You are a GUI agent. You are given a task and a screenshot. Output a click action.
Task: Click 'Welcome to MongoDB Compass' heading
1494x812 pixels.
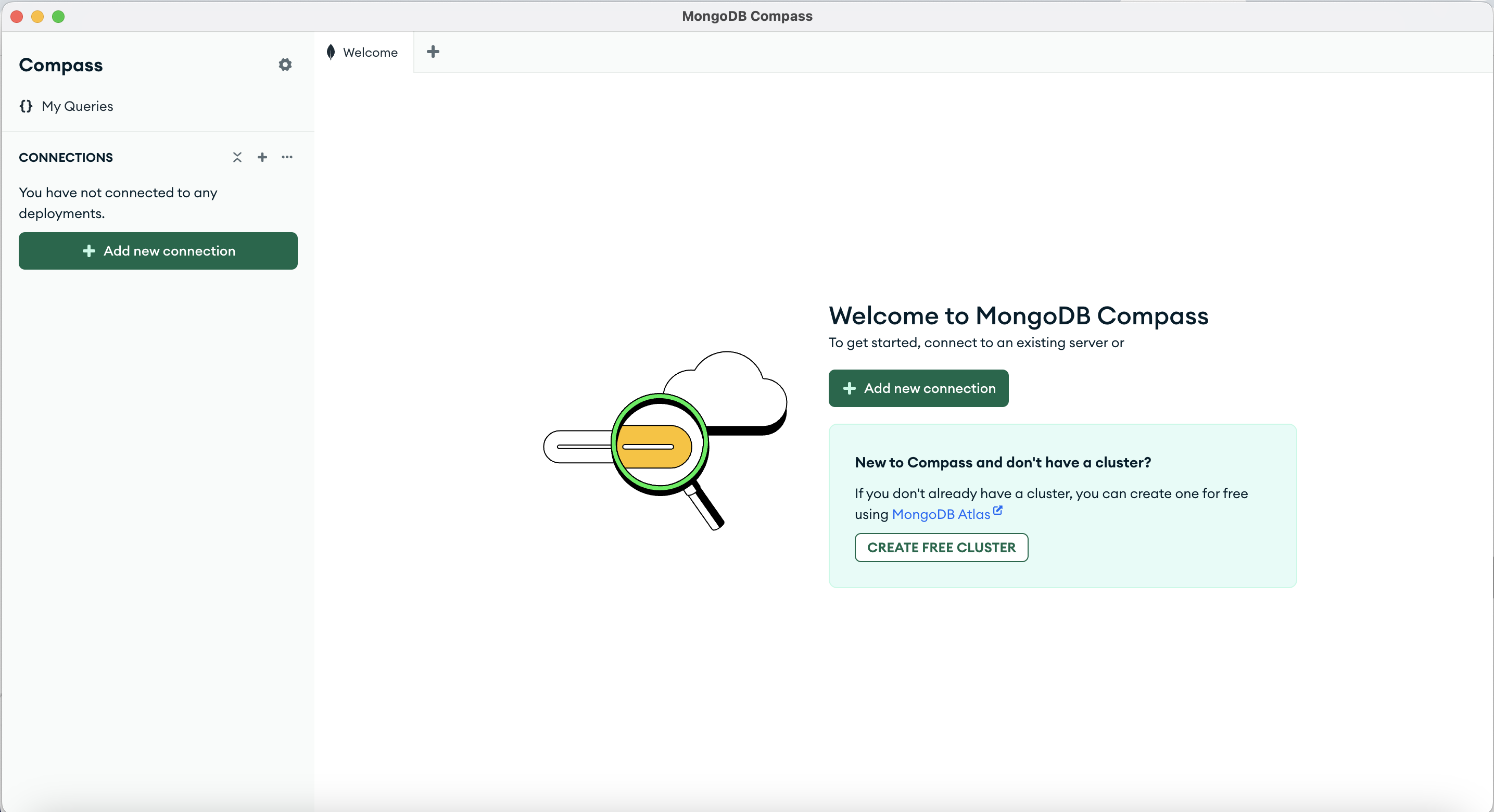[x=1018, y=315]
